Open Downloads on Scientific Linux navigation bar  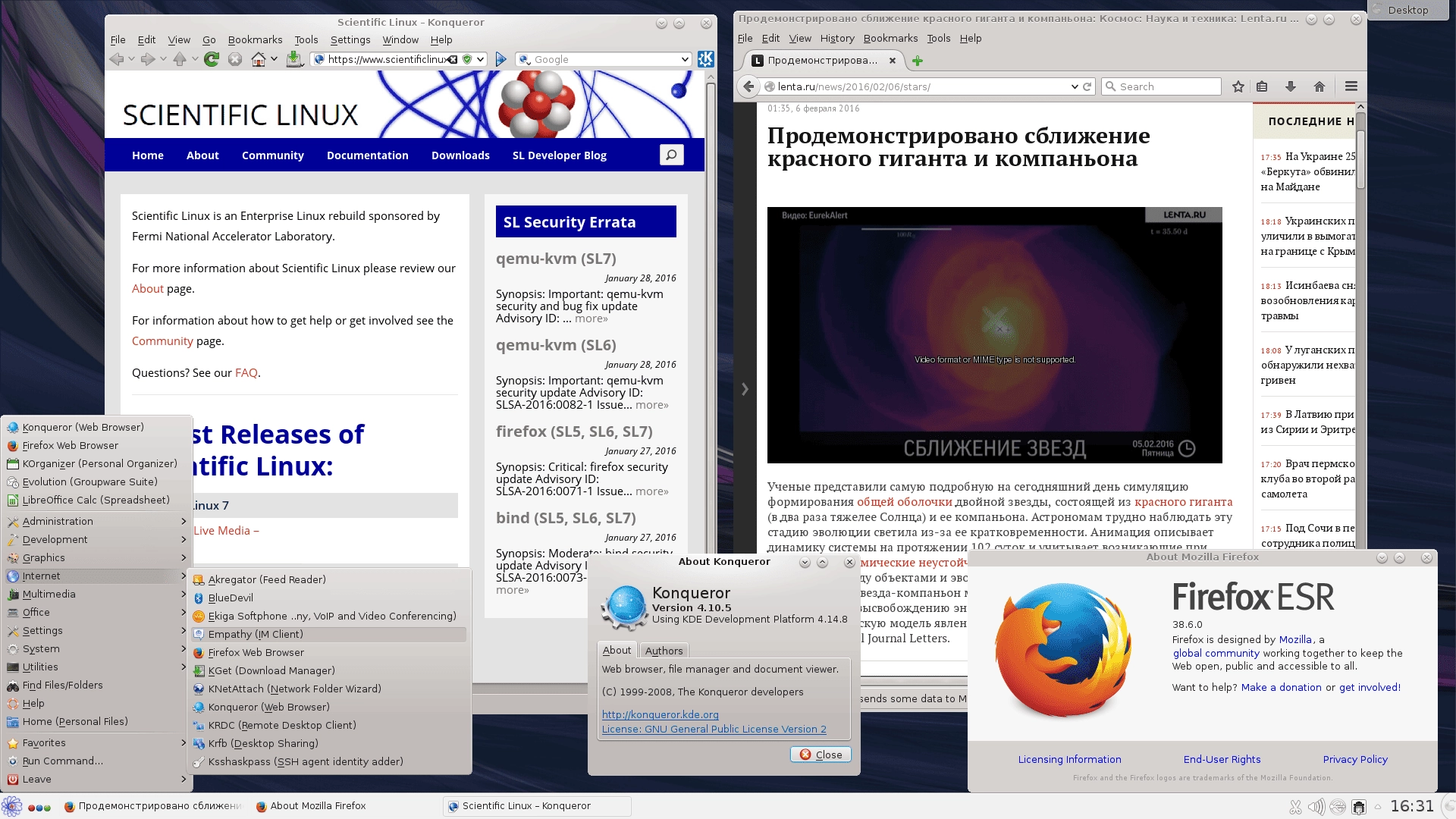[x=460, y=155]
